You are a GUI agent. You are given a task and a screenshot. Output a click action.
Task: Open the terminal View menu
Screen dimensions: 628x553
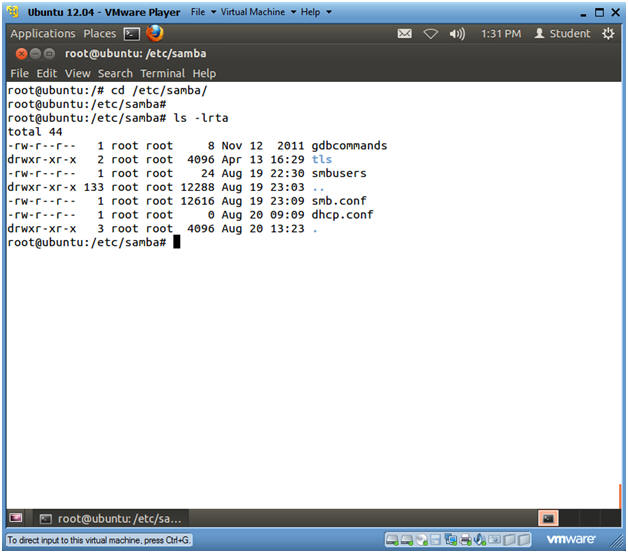coord(77,74)
